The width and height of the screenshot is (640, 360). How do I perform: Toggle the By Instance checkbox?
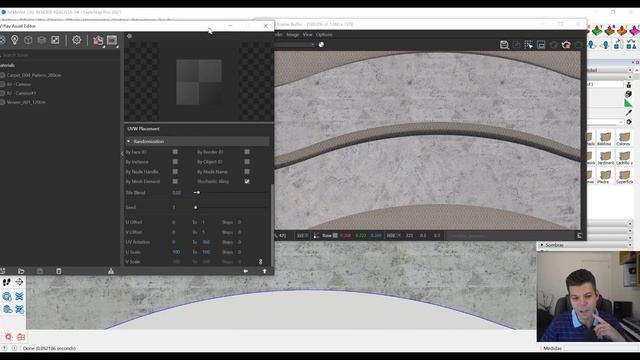tap(175, 162)
